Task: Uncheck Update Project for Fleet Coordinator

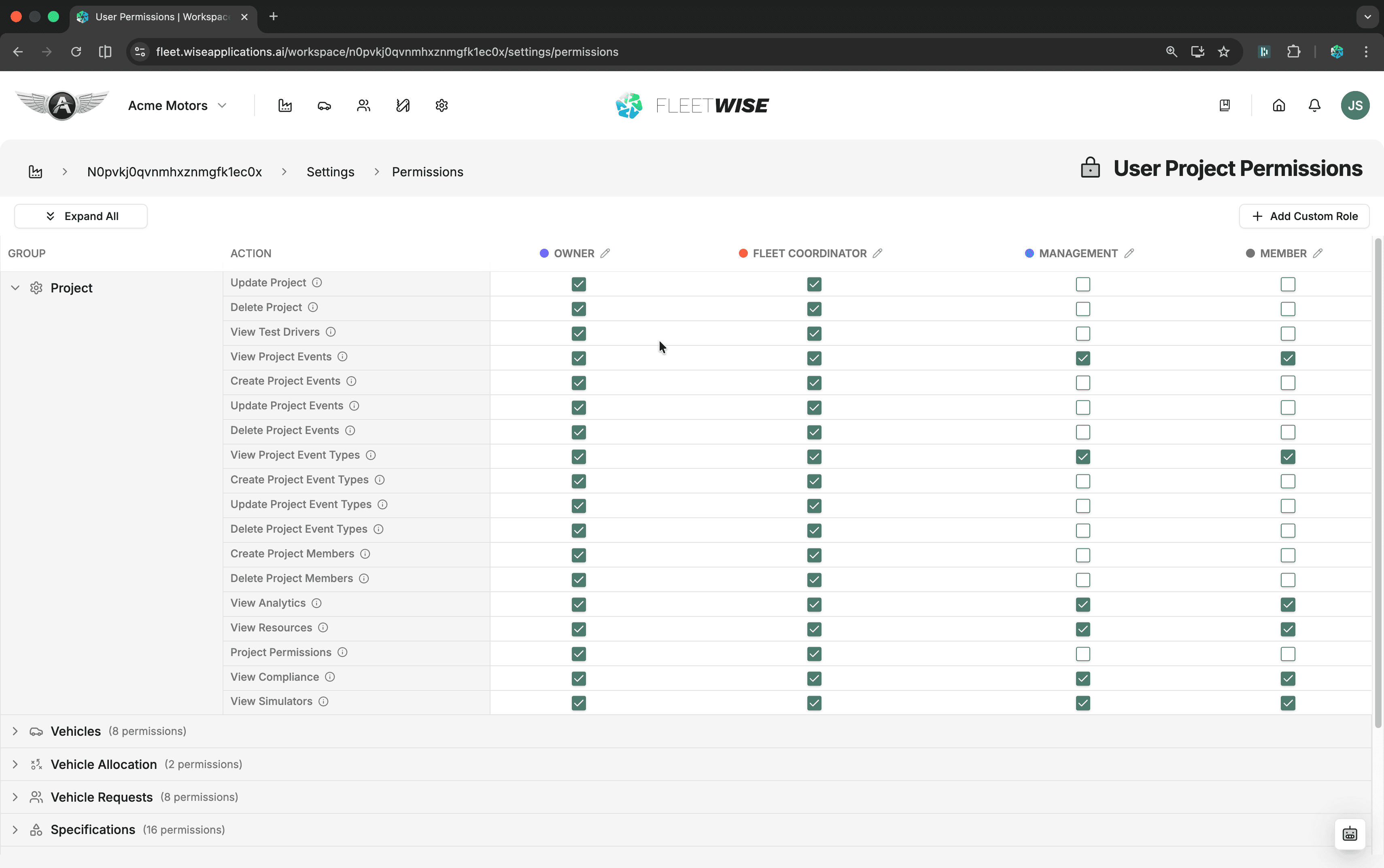Action: click(814, 284)
